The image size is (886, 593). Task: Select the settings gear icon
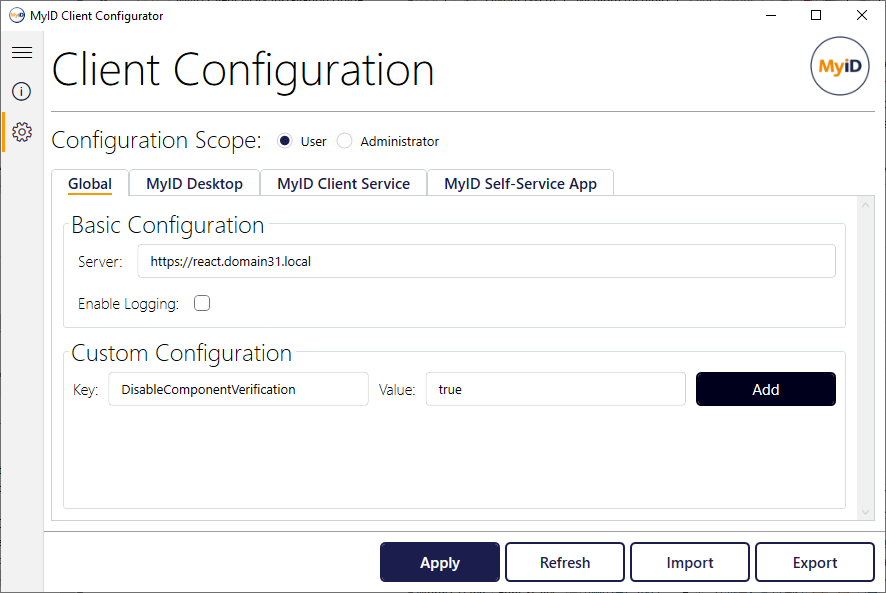pos(22,132)
